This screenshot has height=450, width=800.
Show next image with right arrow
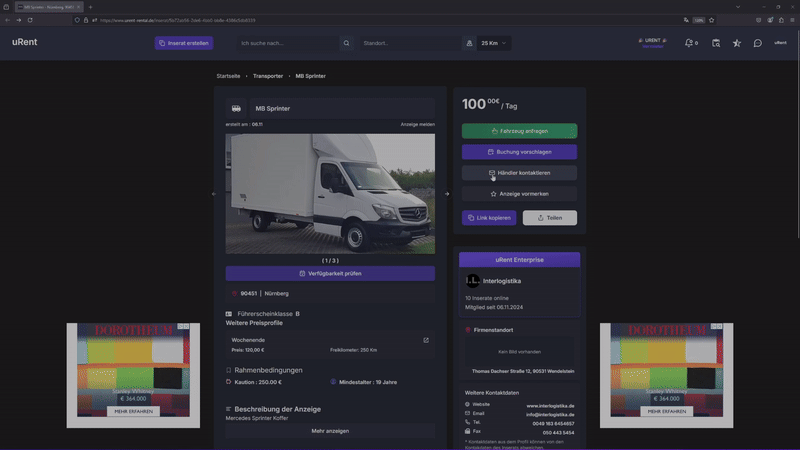click(447, 194)
